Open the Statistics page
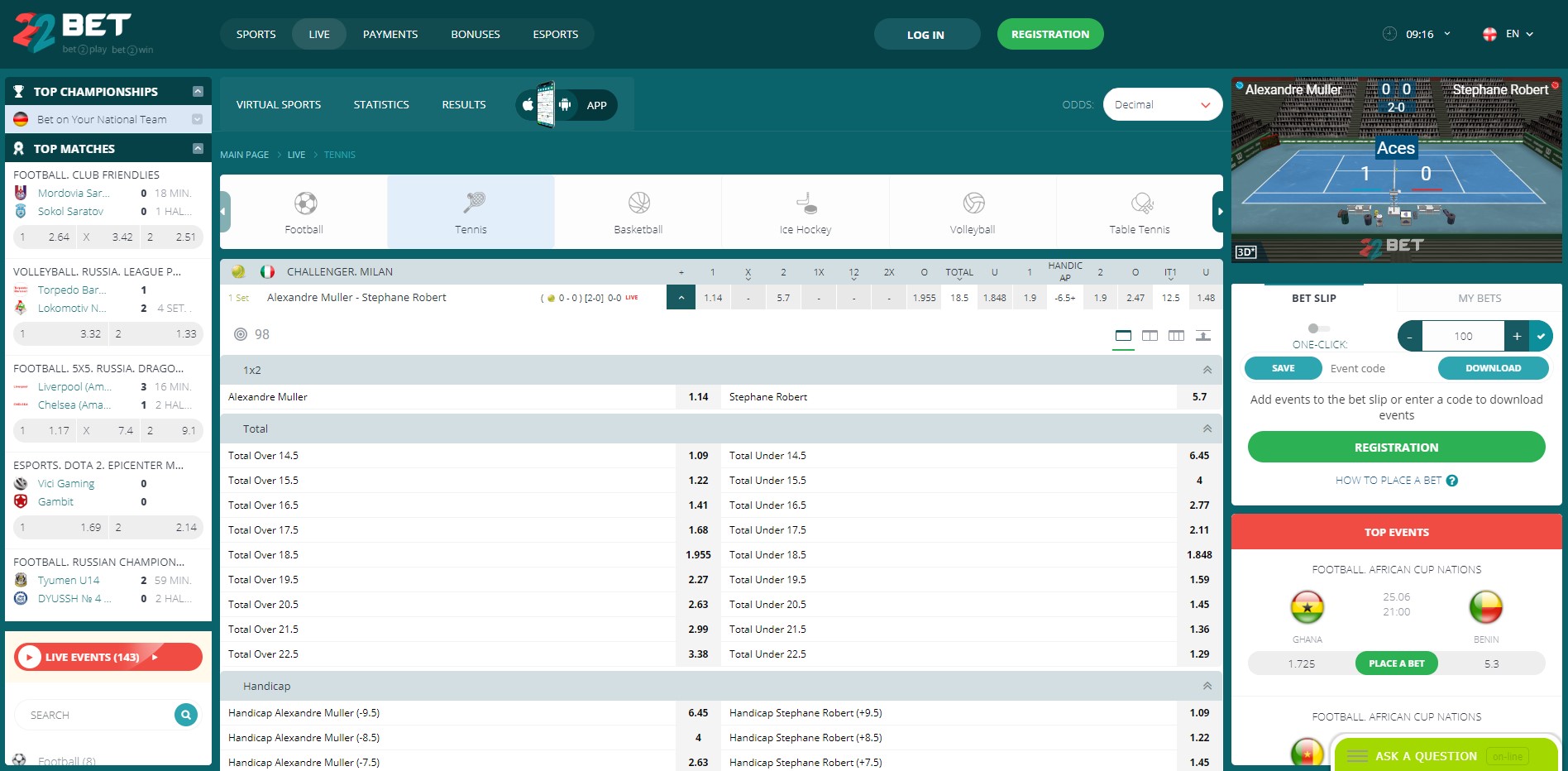 381,104
